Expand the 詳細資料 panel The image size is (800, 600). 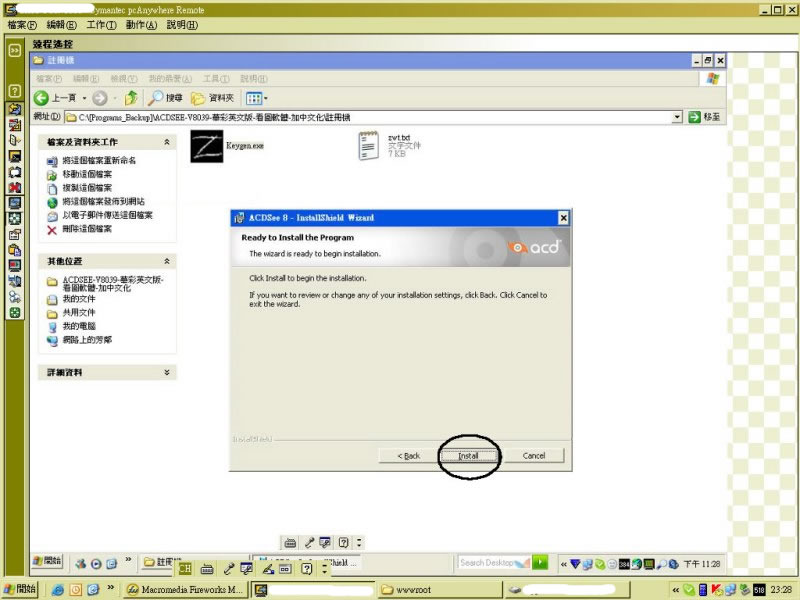pyautogui.click(x=167, y=372)
